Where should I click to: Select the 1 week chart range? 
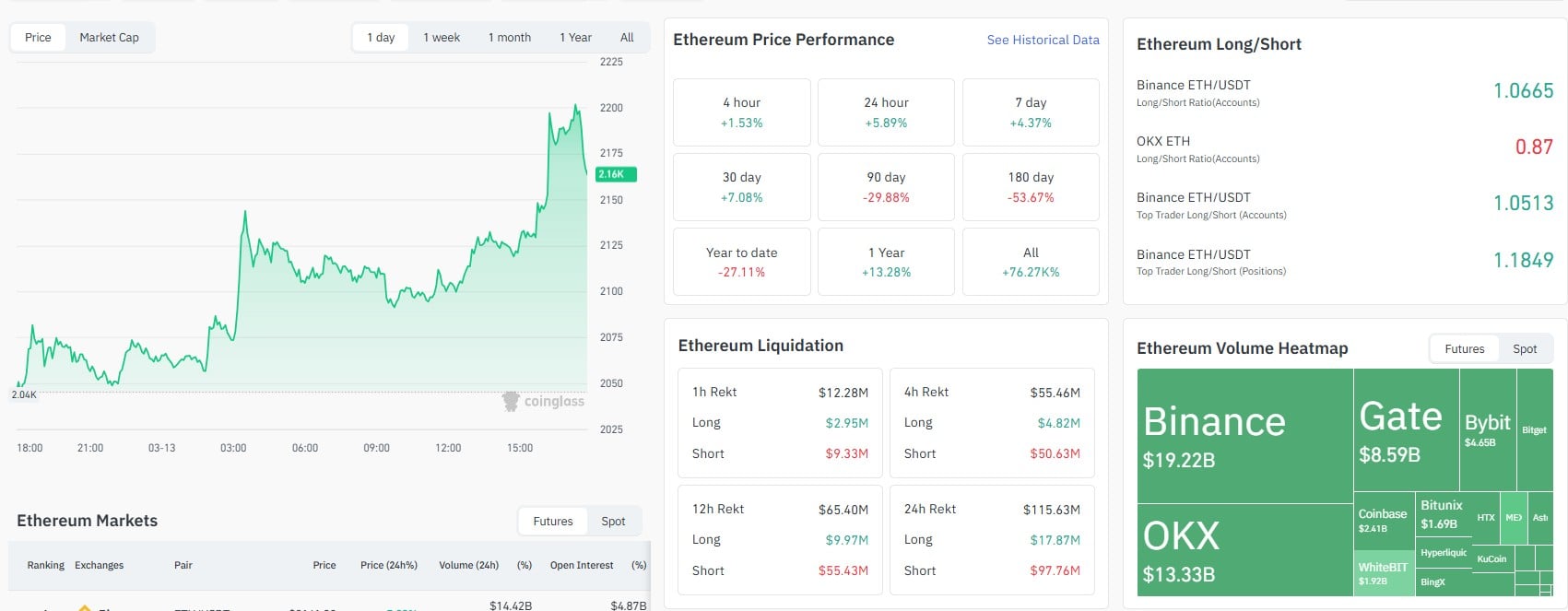pyautogui.click(x=441, y=37)
